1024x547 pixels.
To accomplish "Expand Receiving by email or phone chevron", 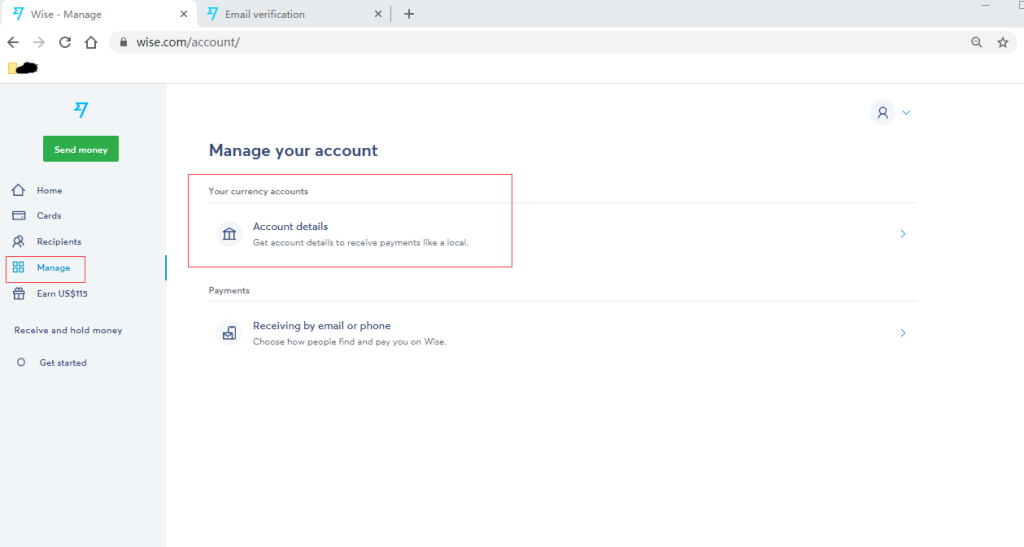I will point(903,333).
